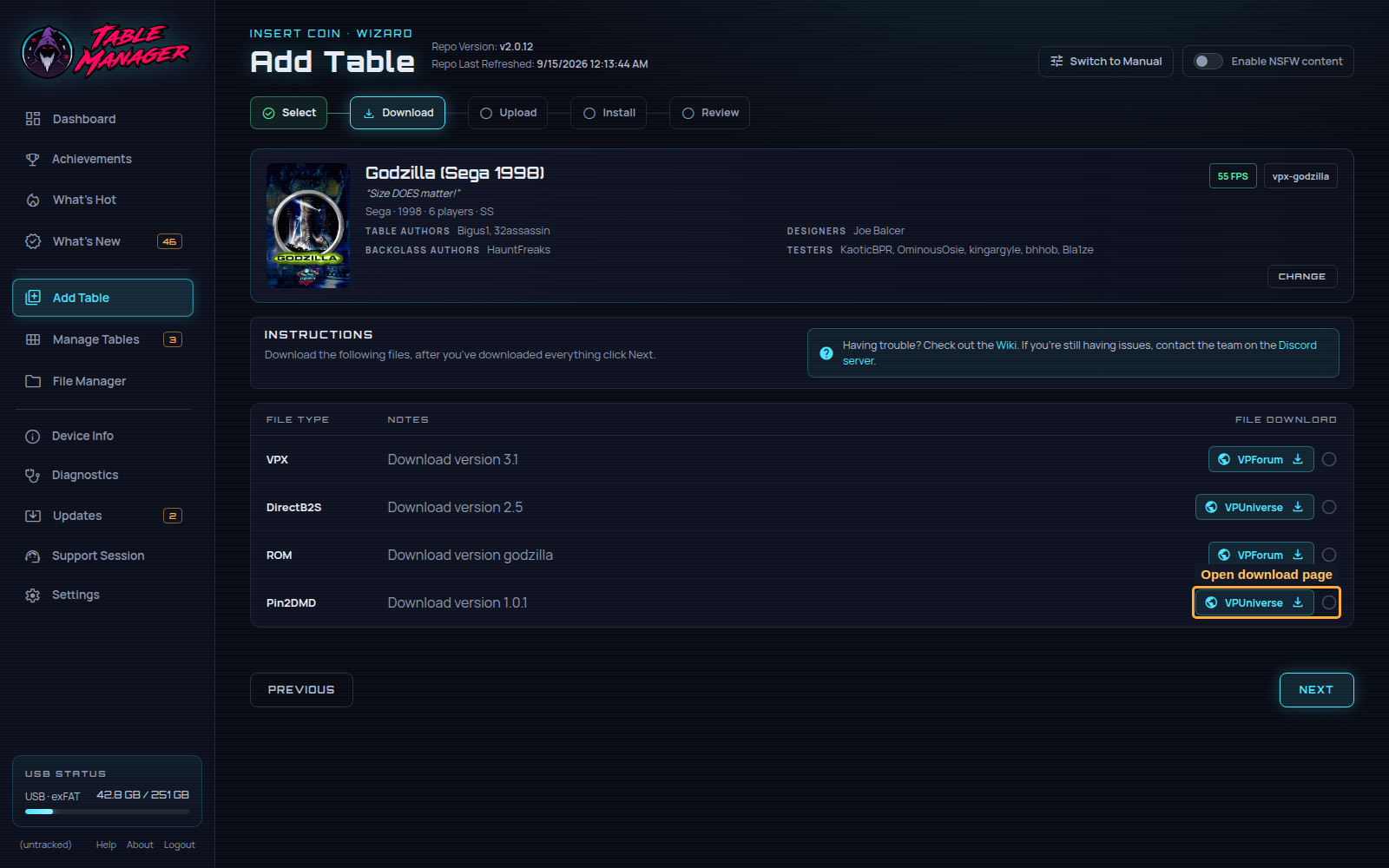Image resolution: width=1389 pixels, height=868 pixels.
Task: Click the vpx-godzilla tag
Action: coord(1300,176)
